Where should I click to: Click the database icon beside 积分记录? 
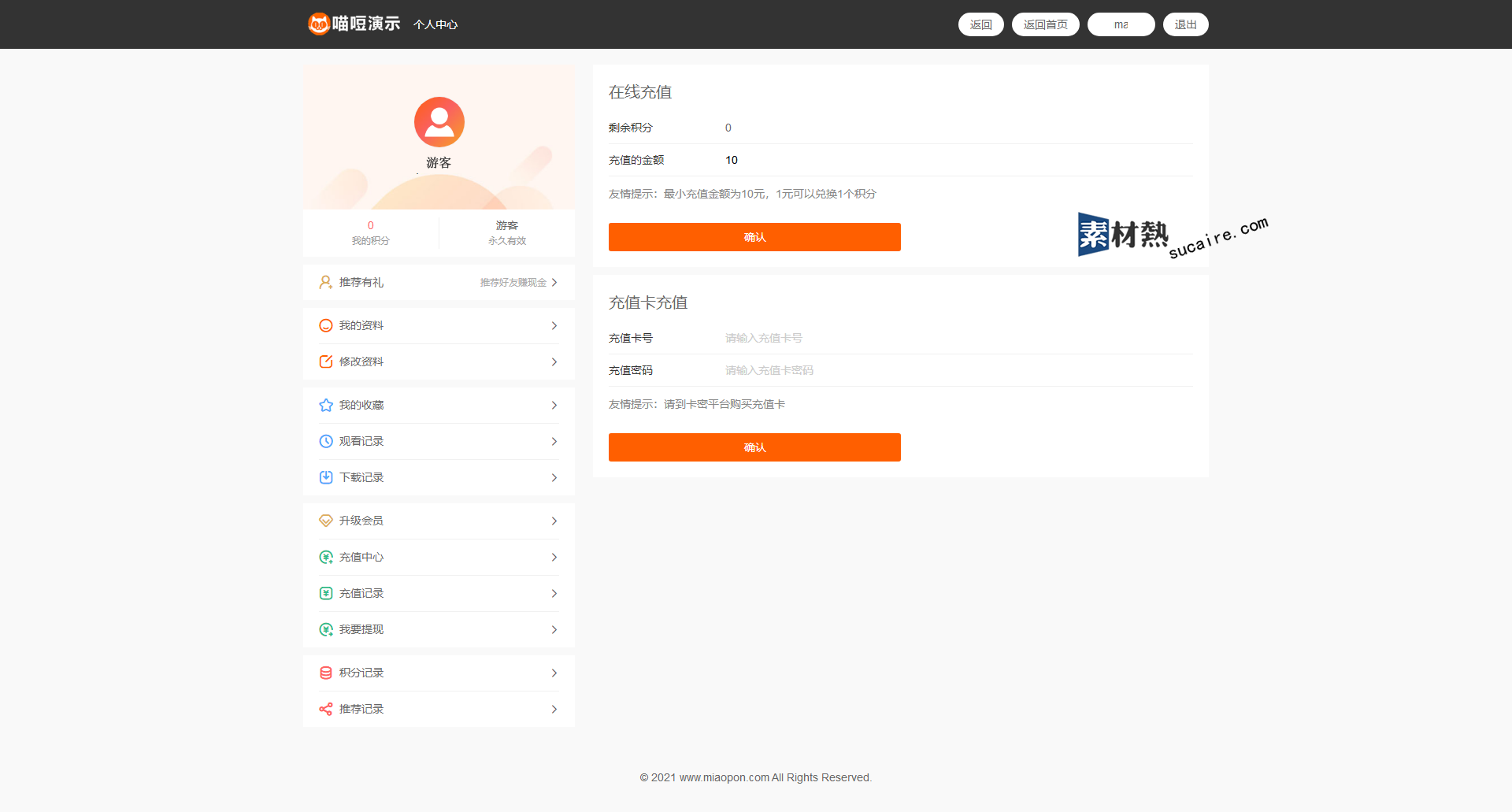pyautogui.click(x=325, y=673)
